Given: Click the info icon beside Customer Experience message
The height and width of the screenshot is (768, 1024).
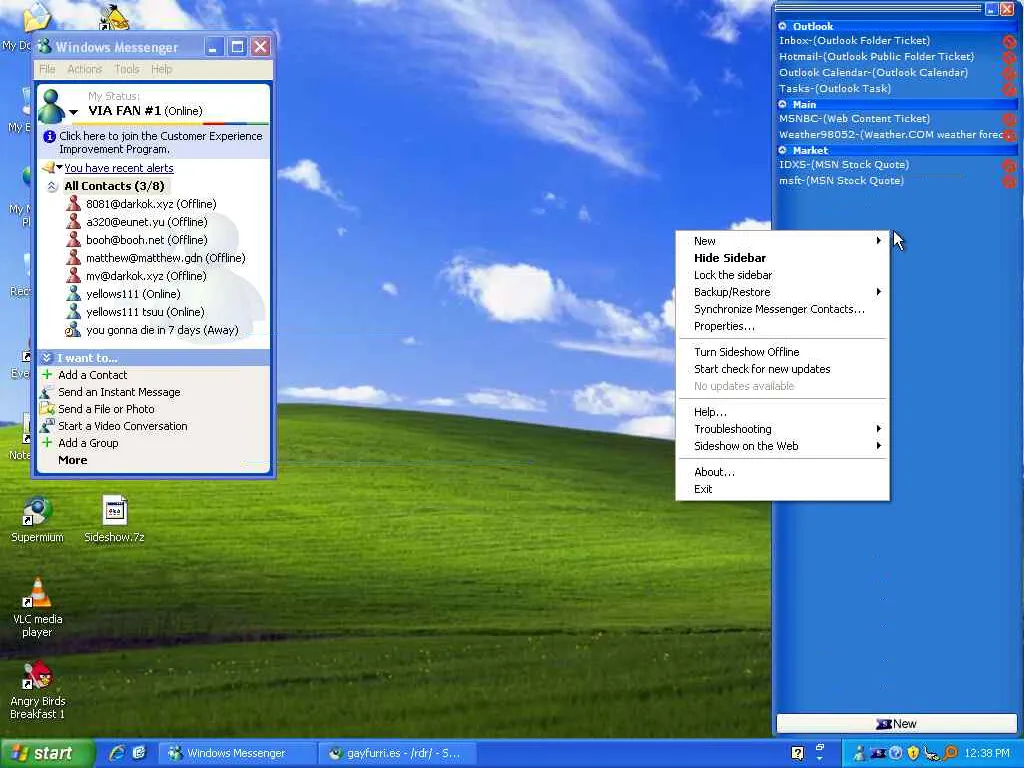Looking at the screenshot, I should pyautogui.click(x=49, y=136).
